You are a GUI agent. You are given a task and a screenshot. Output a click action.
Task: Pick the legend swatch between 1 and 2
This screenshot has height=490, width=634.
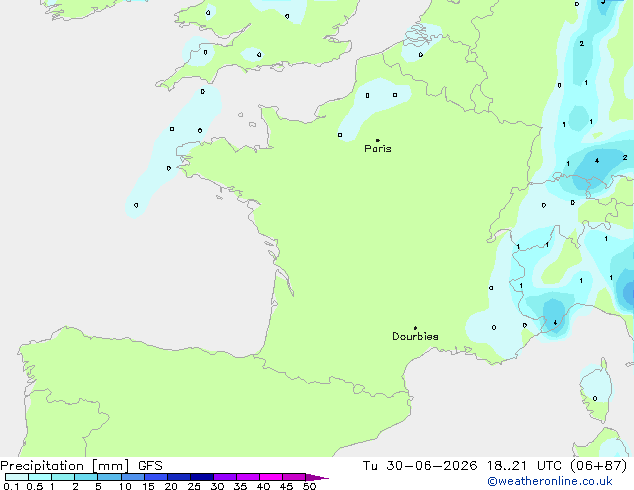tap(63, 477)
